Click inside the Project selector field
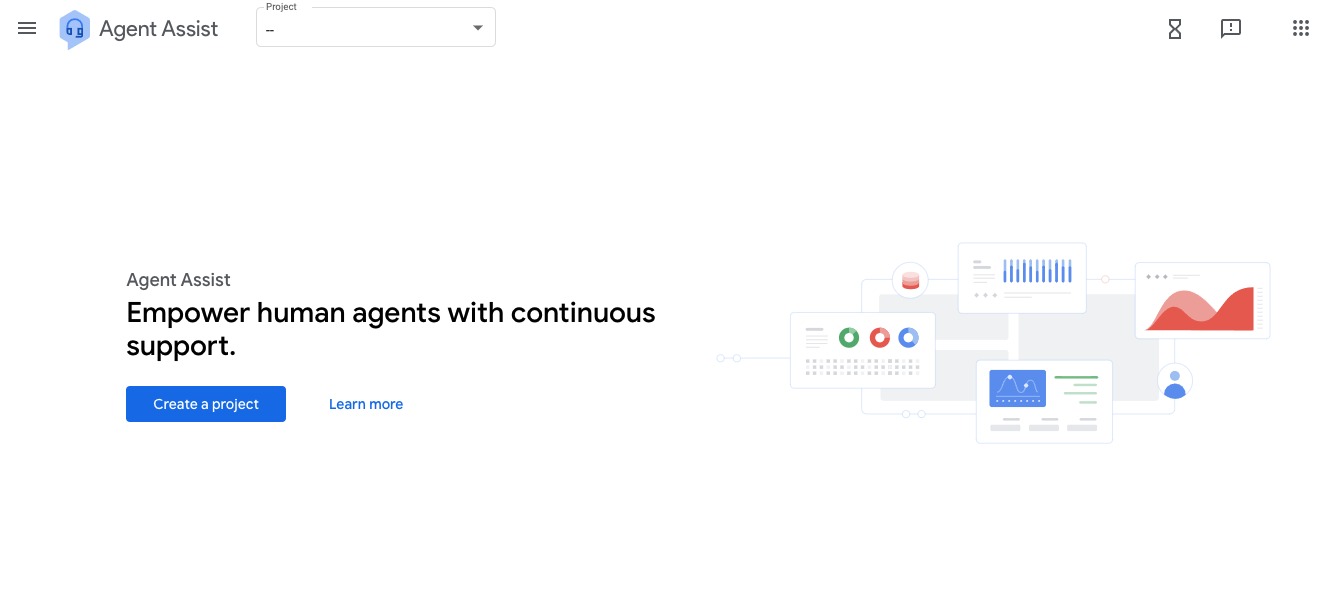 tap(376, 27)
